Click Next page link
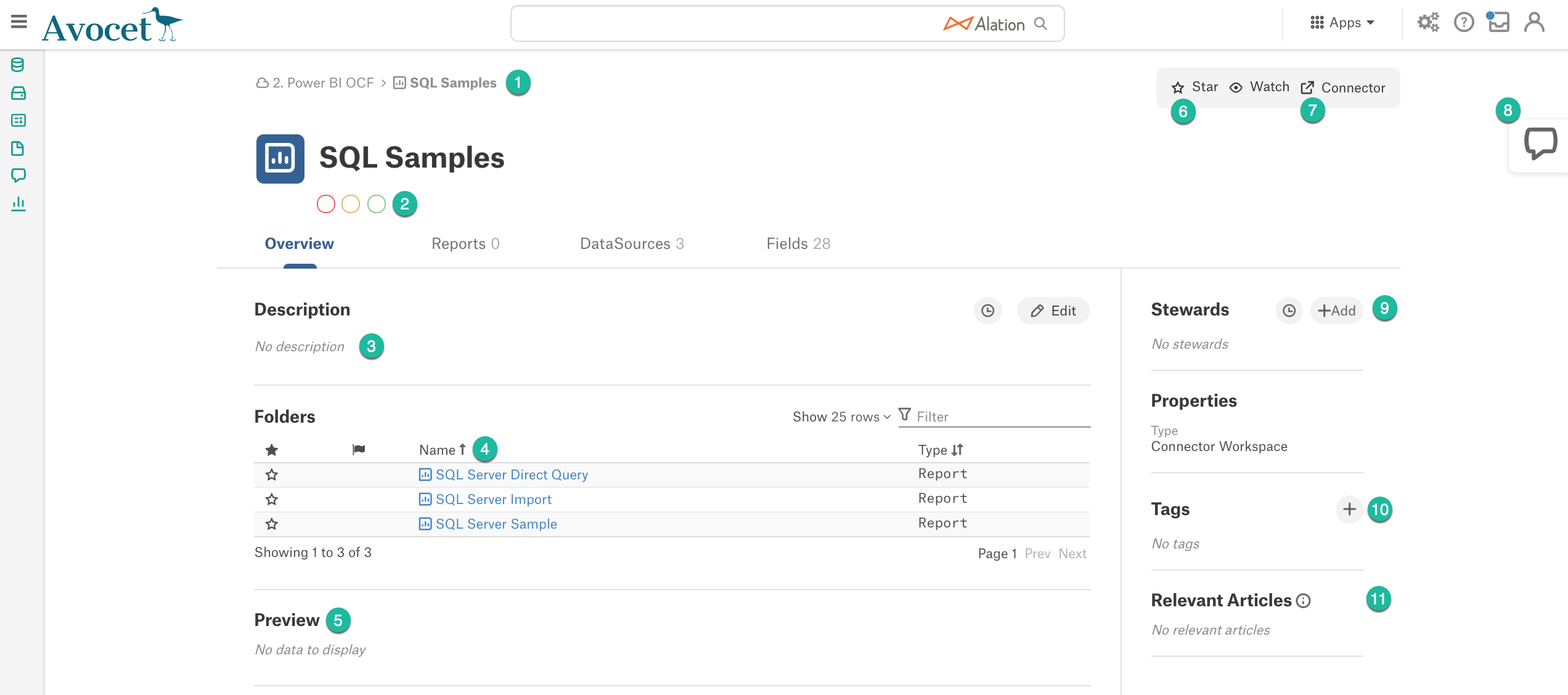This screenshot has height=695, width=1568. 1072,554
